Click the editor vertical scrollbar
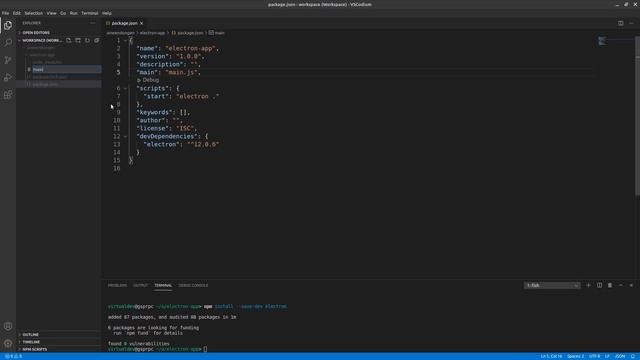 pos(637,115)
